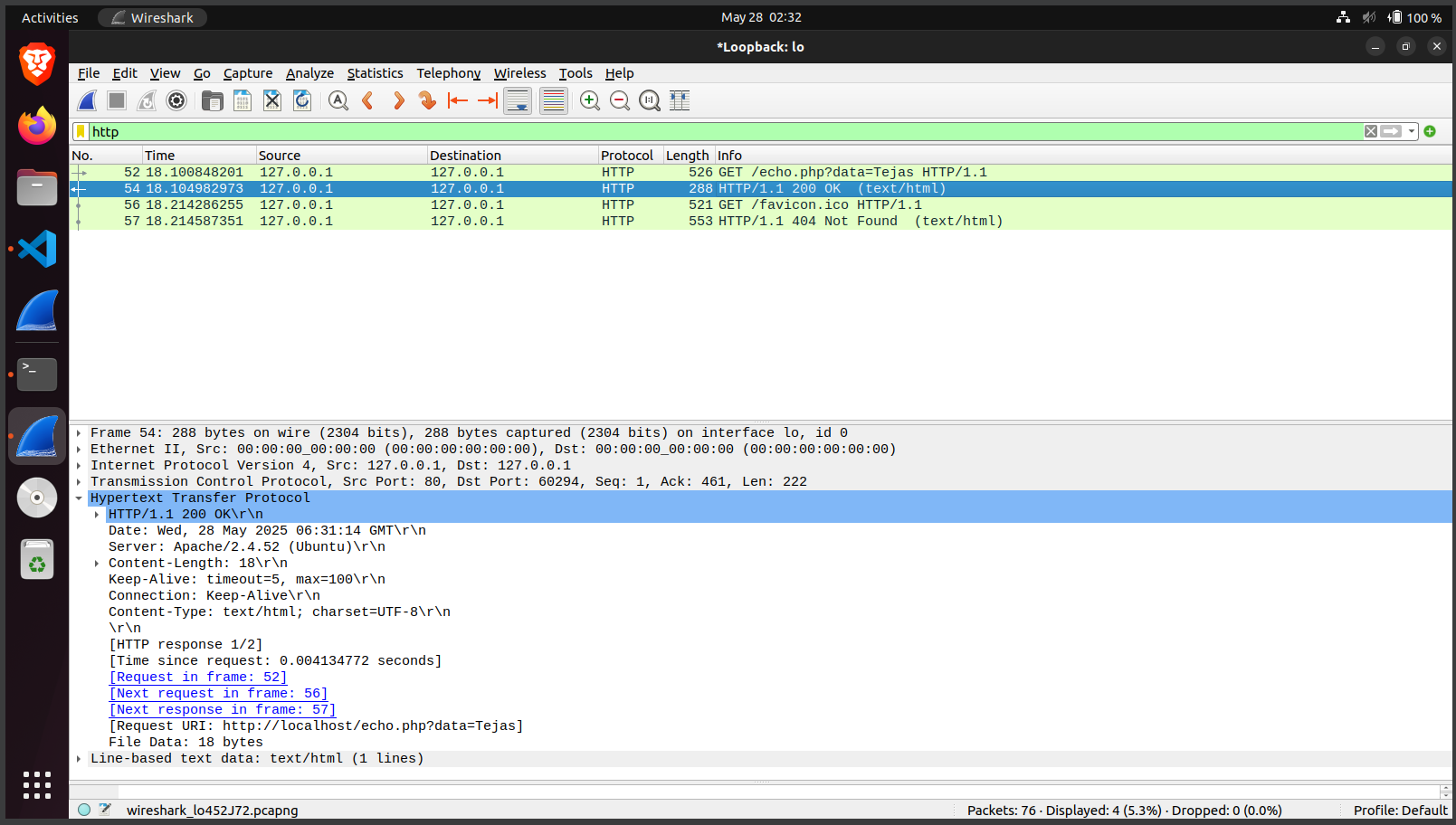
Task: Show the applications grid
Action: [x=37, y=785]
